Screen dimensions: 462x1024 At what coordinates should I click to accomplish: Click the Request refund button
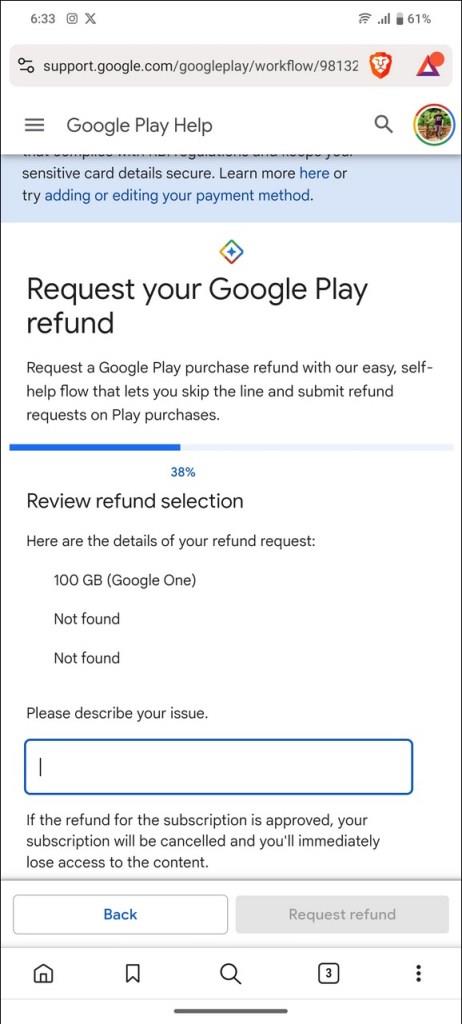pyautogui.click(x=342, y=914)
